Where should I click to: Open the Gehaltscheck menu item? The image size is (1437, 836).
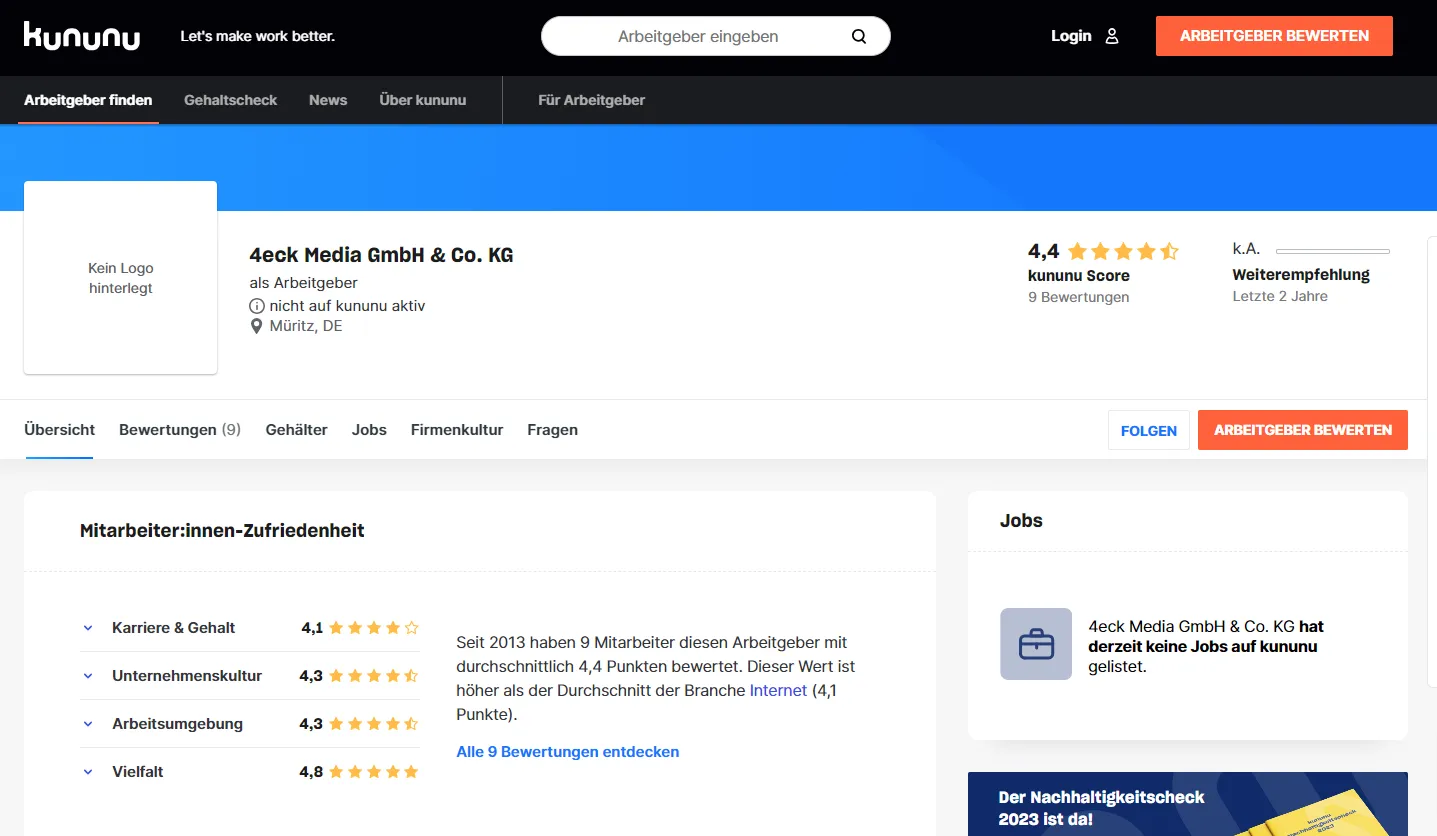pos(230,100)
